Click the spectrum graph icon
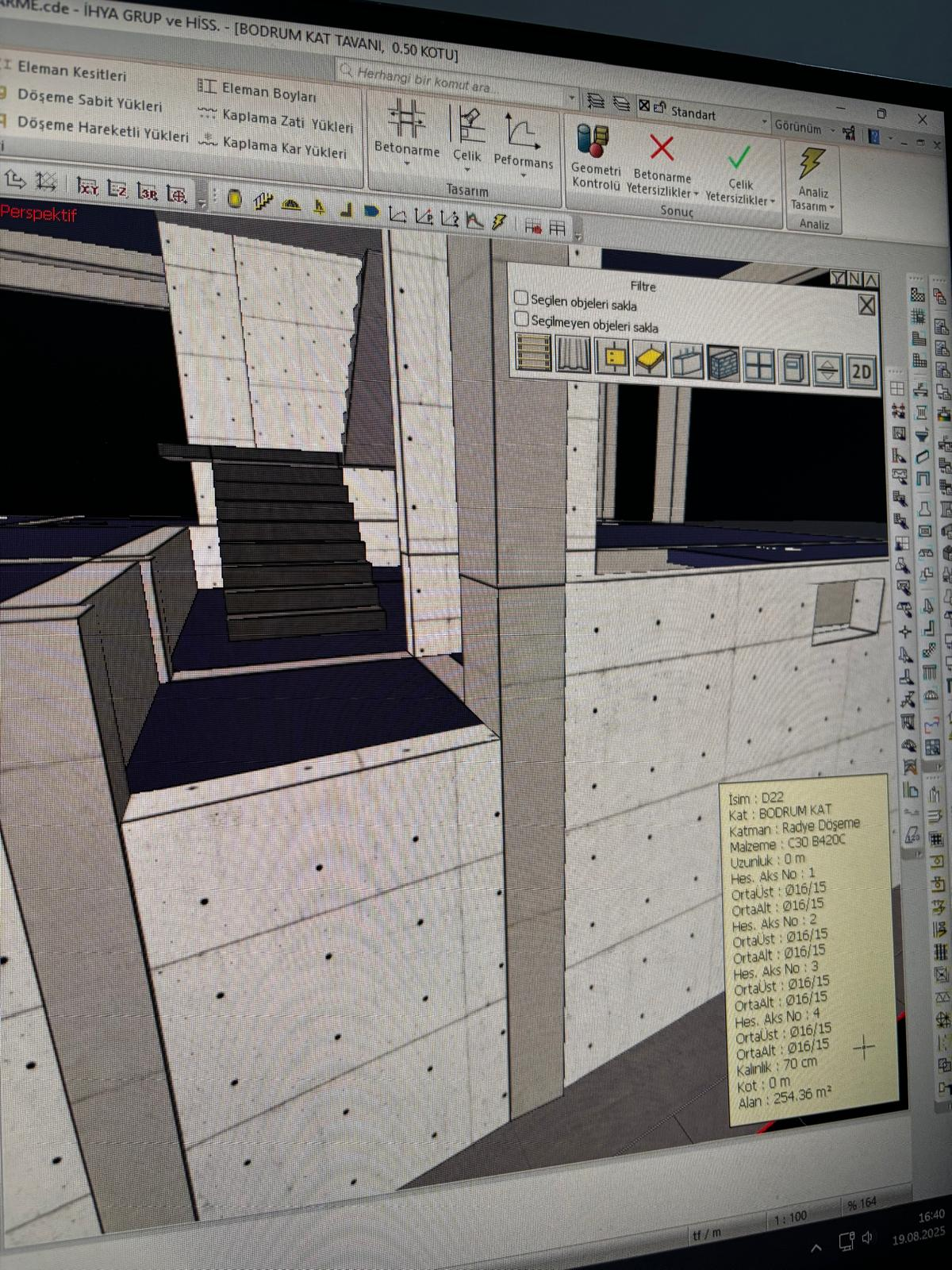 tap(474, 220)
